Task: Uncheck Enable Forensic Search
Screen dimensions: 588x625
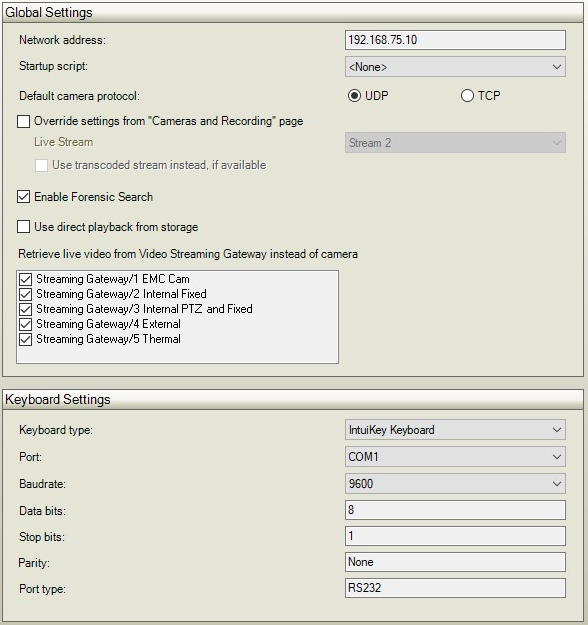Action: pos(24,197)
